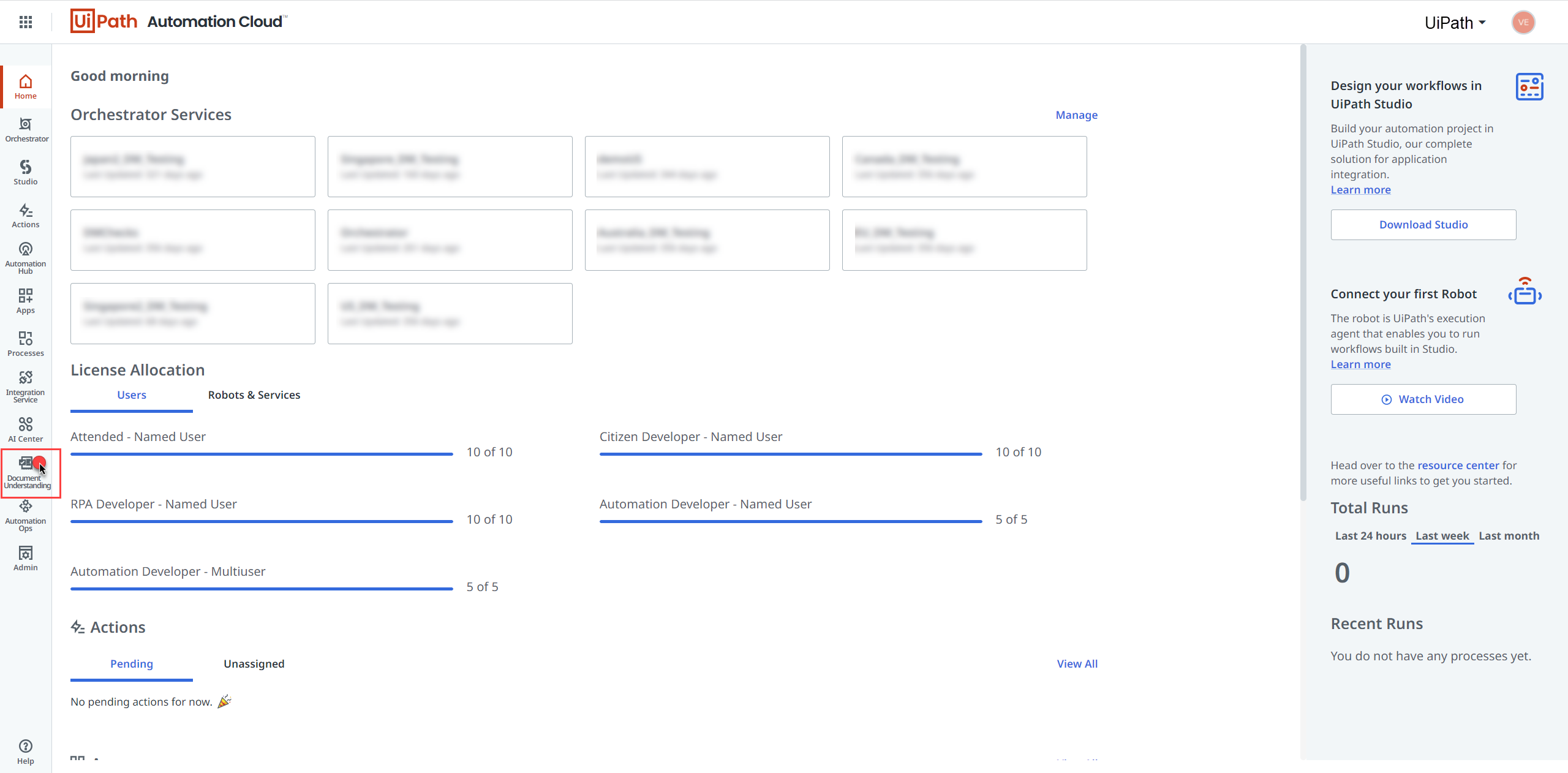Open the user avatar menu

(1523, 23)
